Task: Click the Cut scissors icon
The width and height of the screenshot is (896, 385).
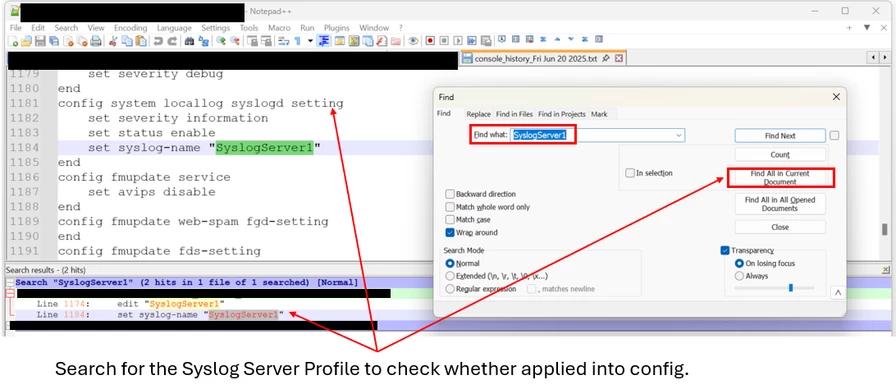Action: (113, 41)
